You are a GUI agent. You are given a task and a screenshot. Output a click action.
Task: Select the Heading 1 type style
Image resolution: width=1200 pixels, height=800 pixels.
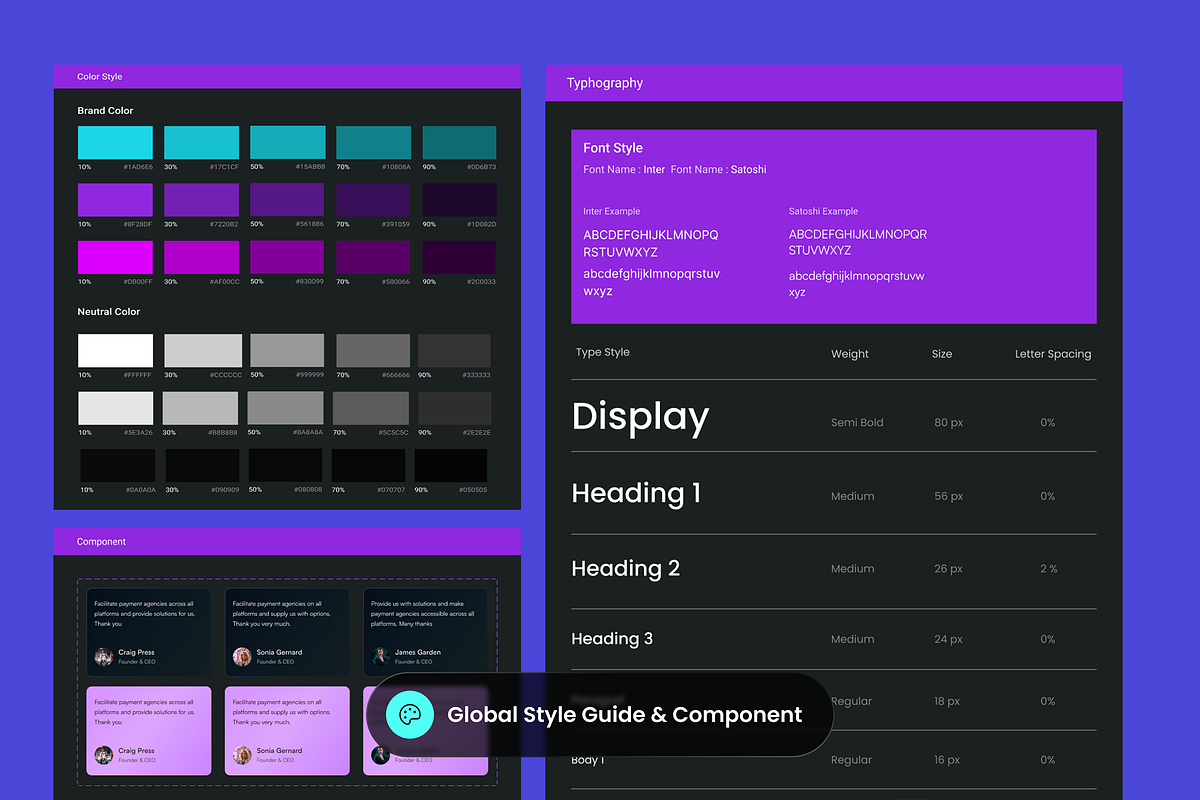pyautogui.click(x=636, y=493)
